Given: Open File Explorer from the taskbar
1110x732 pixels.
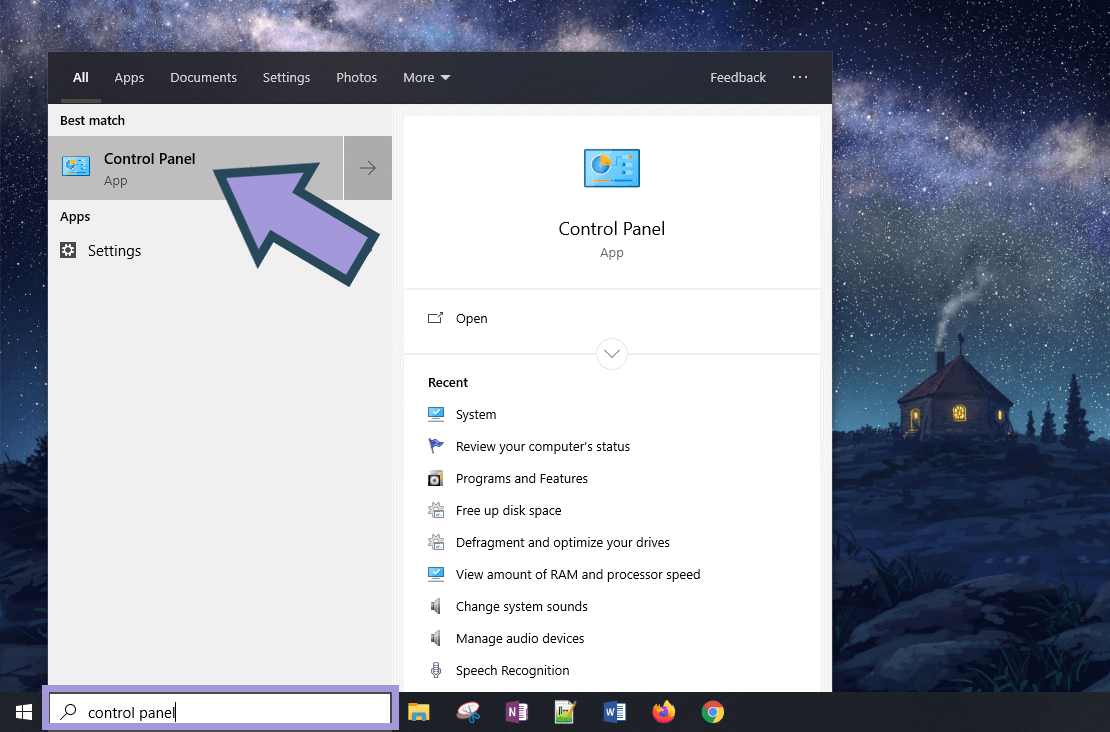Looking at the screenshot, I should (419, 712).
